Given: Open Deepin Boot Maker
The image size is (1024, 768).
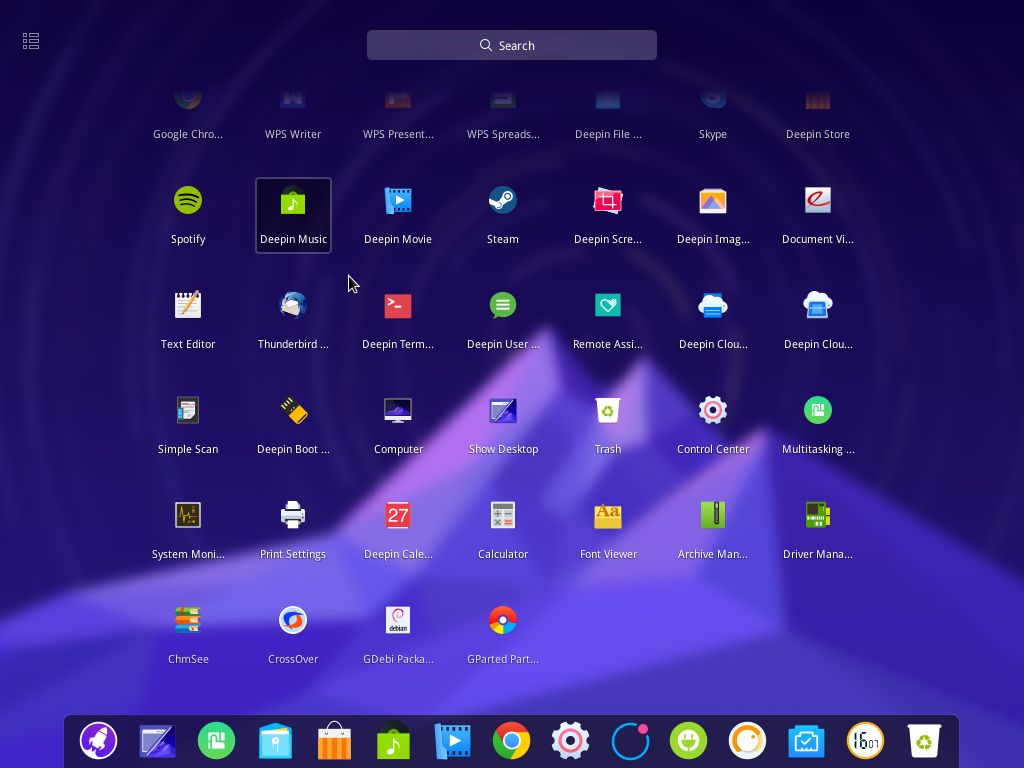Looking at the screenshot, I should 293,410.
